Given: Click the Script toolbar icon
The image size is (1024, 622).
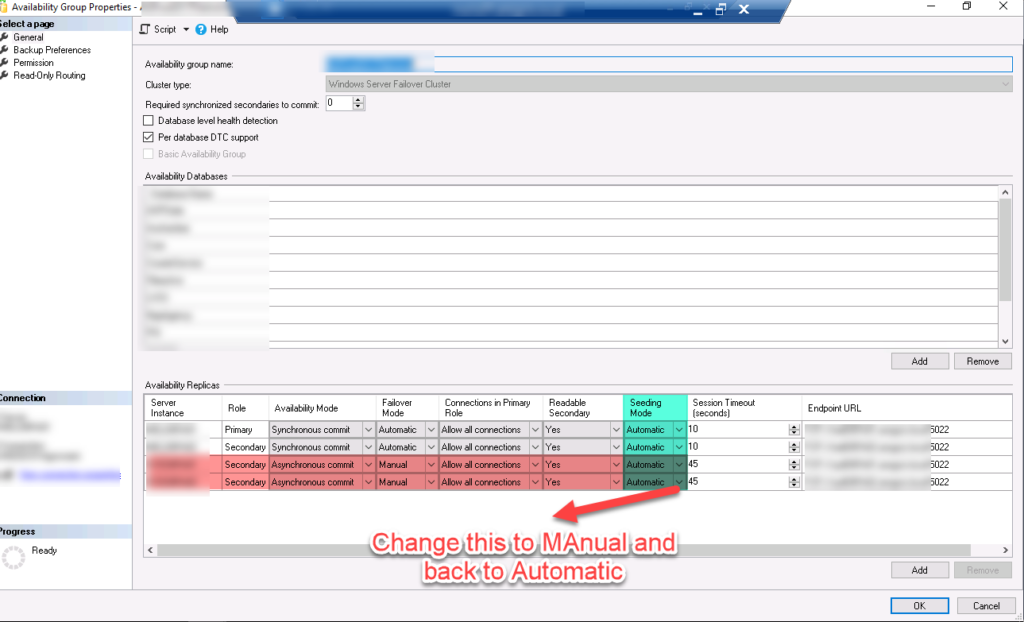Looking at the screenshot, I should (145, 29).
